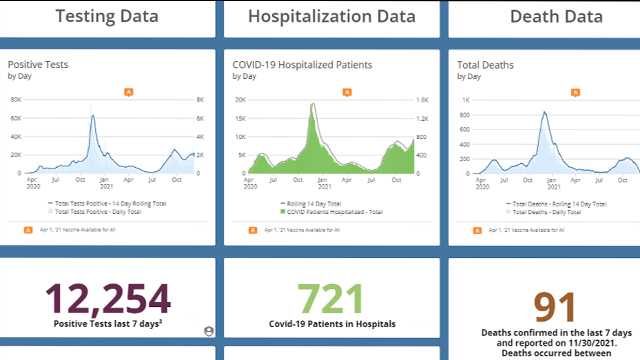This screenshot has width=640, height=360.
Task: Click orange vaccine legend icon under Total Deaths chart
Action: click(x=477, y=231)
